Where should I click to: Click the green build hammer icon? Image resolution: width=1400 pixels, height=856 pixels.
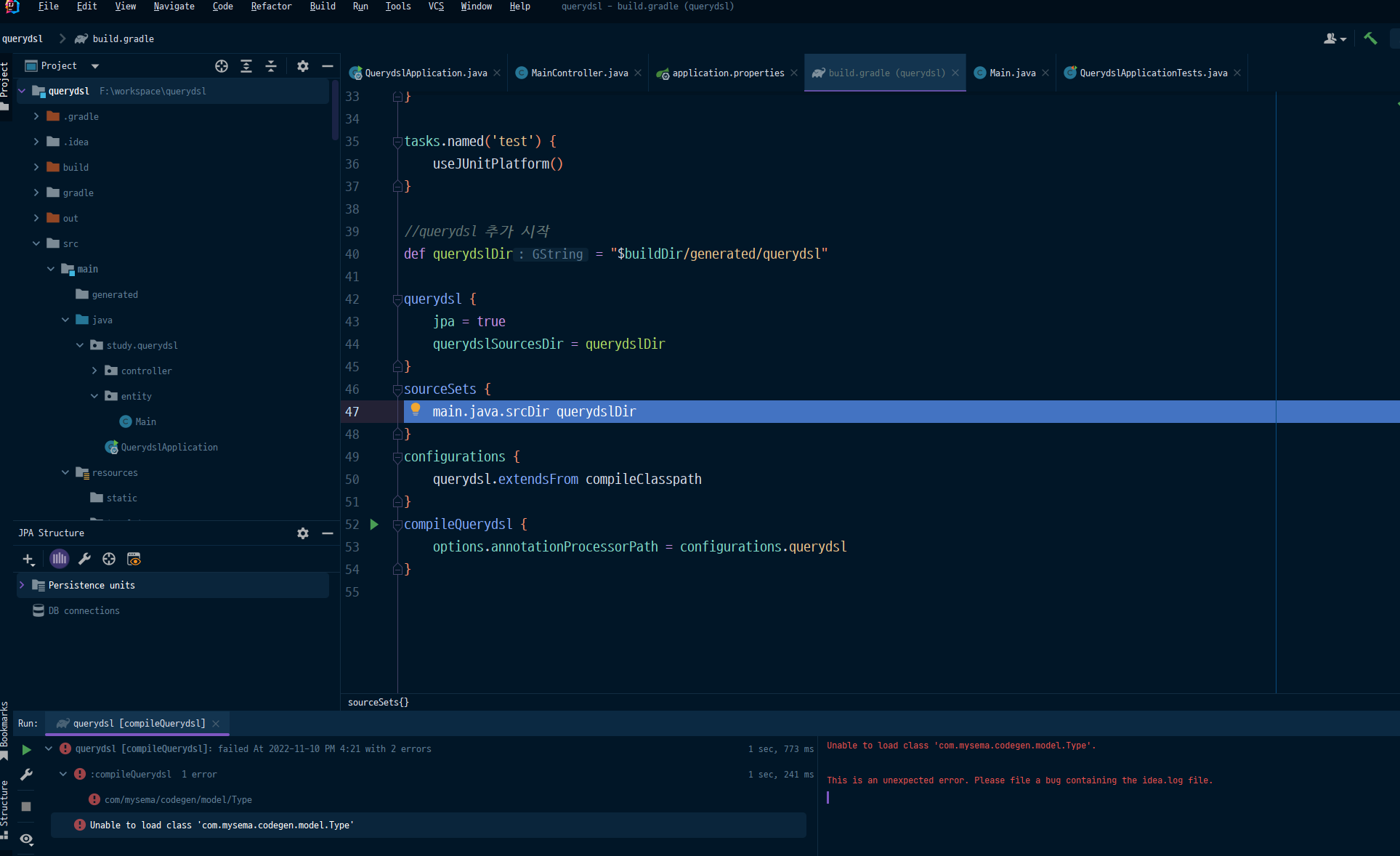[1370, 39]
